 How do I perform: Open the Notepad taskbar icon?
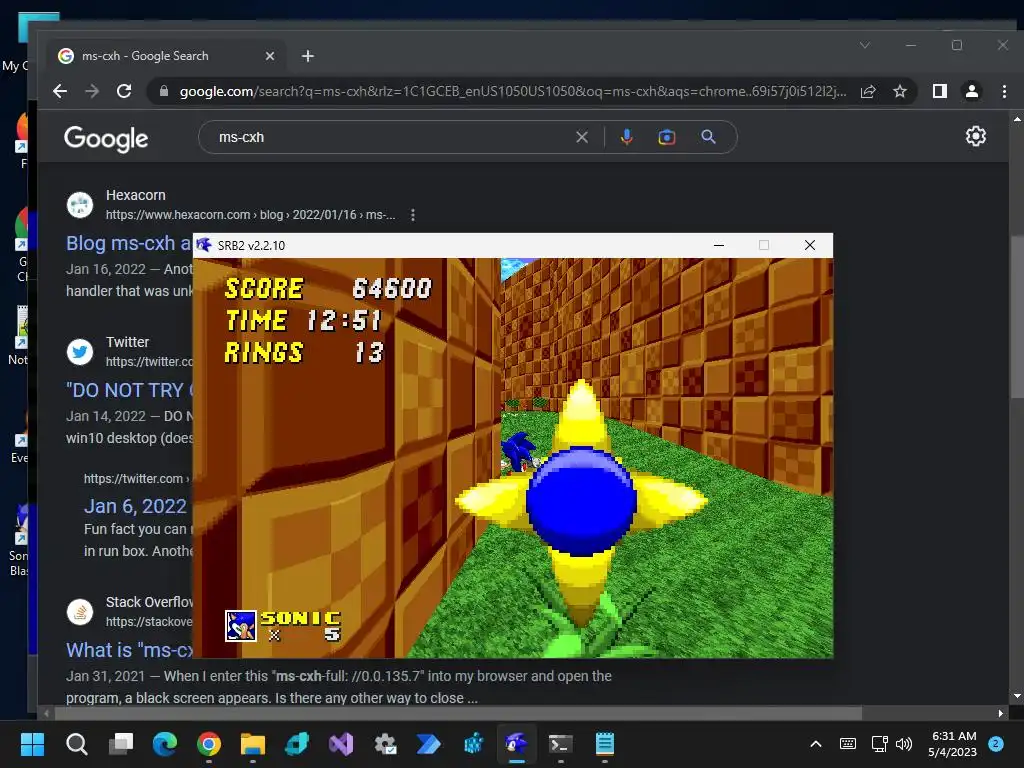coord(605,744)
